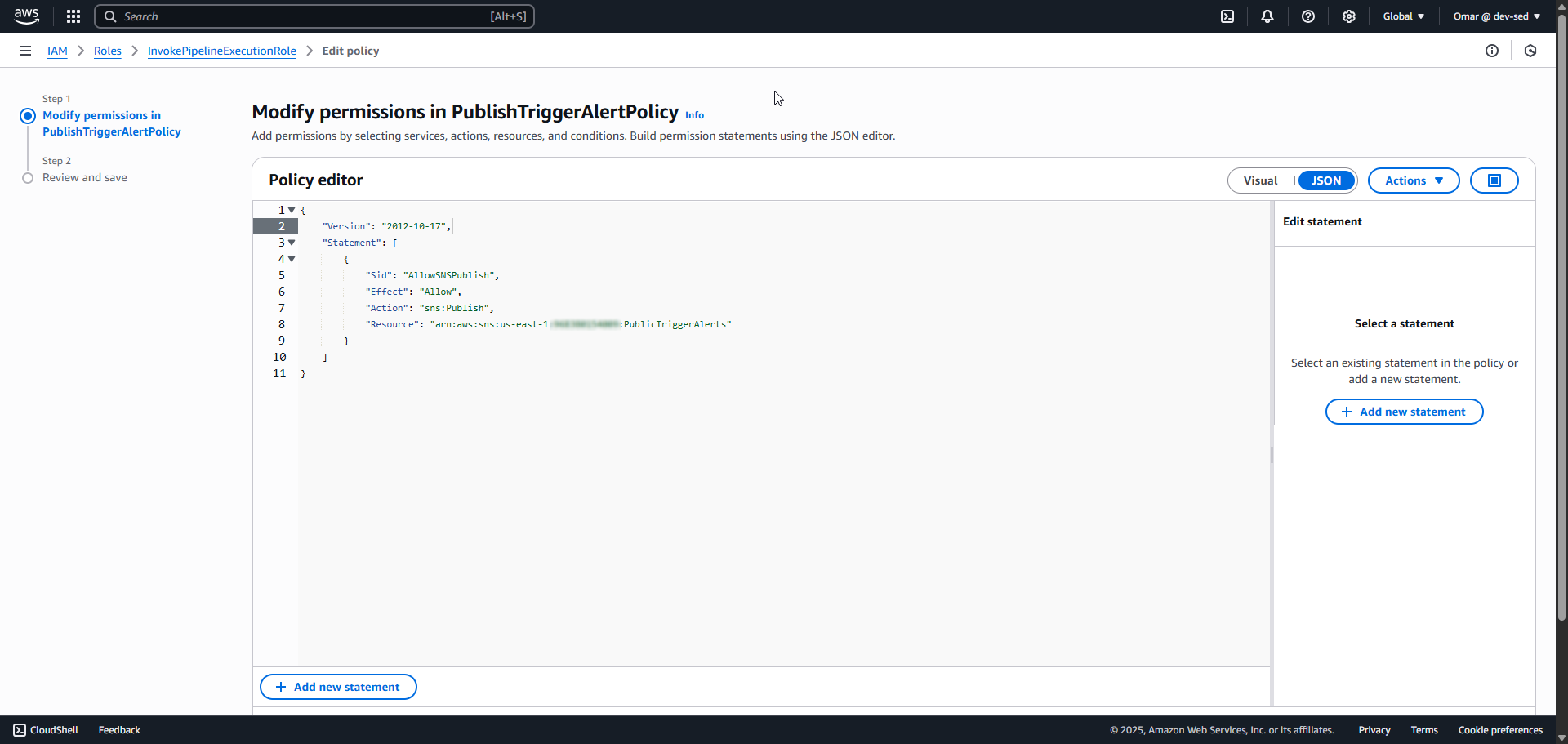Click Add new statement below the editor
Viewport: 1568px width, 744px height.
point(338,687)
